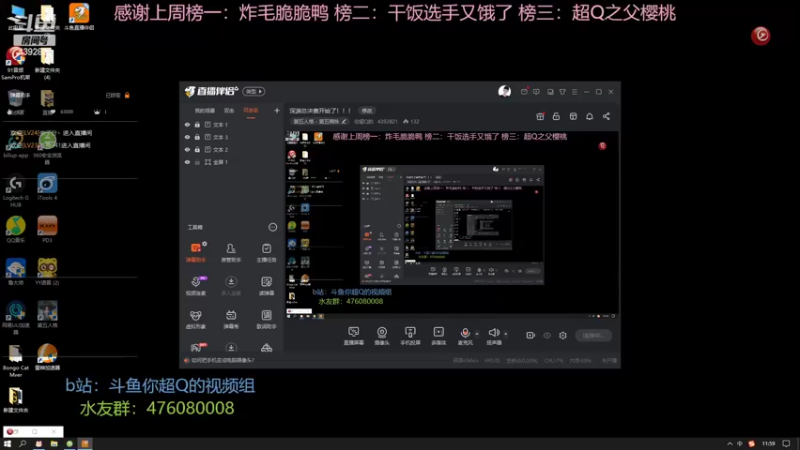Click the lock icon in room header
The width and height of the screenshot is (800, 450).
pyautogui.click(x=556, y=116)
